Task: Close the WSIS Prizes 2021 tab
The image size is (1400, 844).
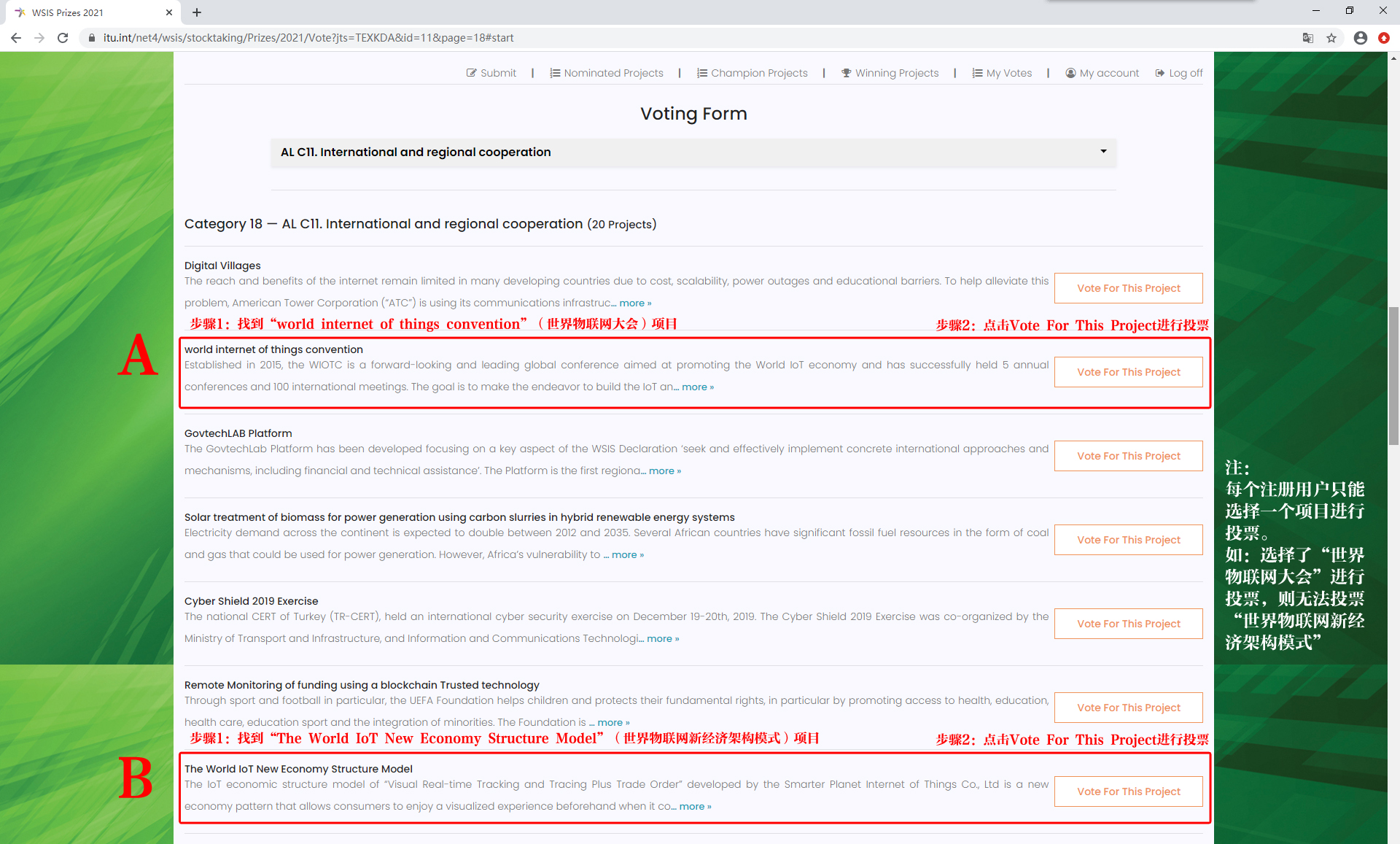Action: (169, 12)
